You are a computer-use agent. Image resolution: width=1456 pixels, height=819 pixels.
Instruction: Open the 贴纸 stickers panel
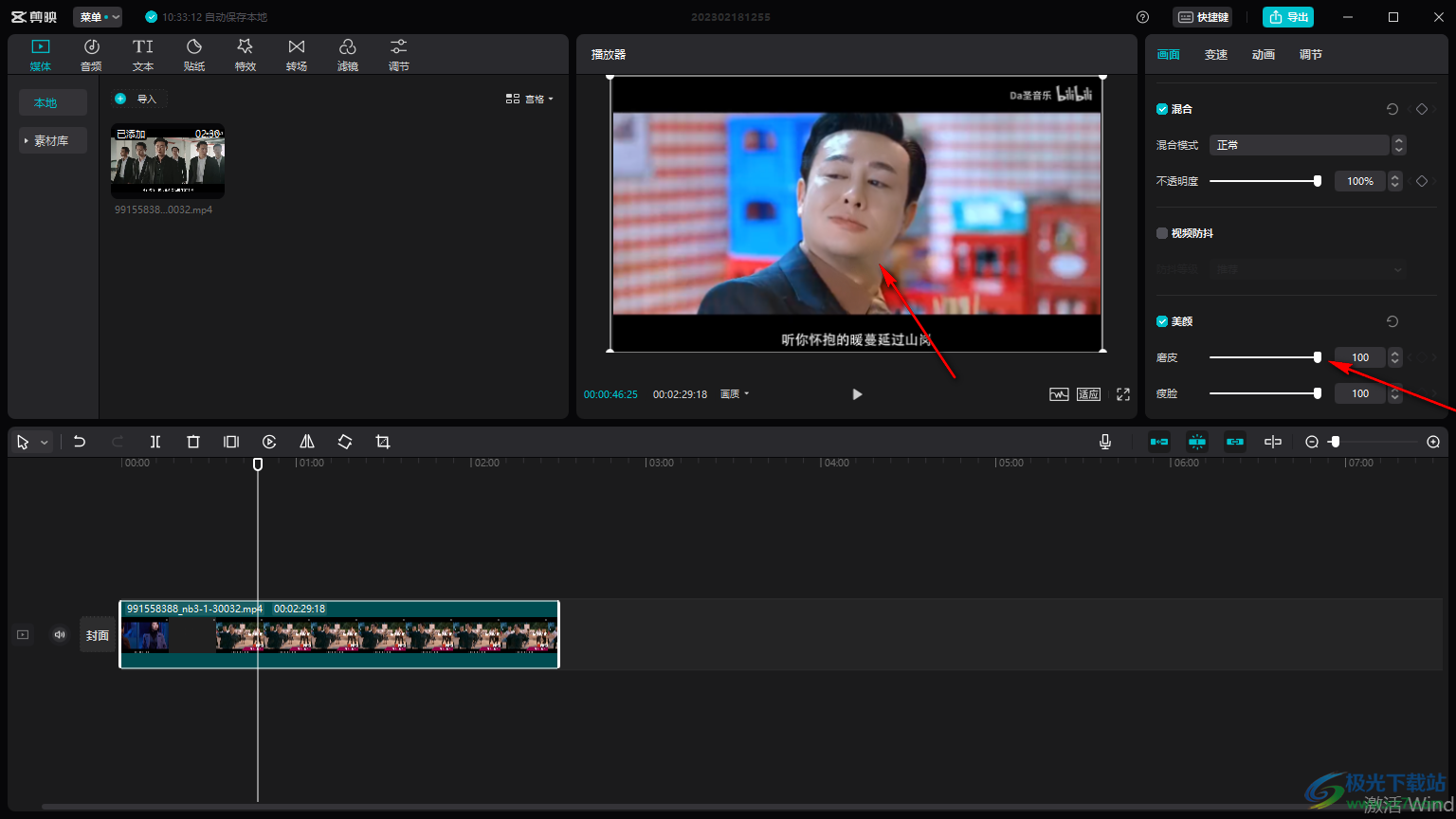tap(194, 55)
